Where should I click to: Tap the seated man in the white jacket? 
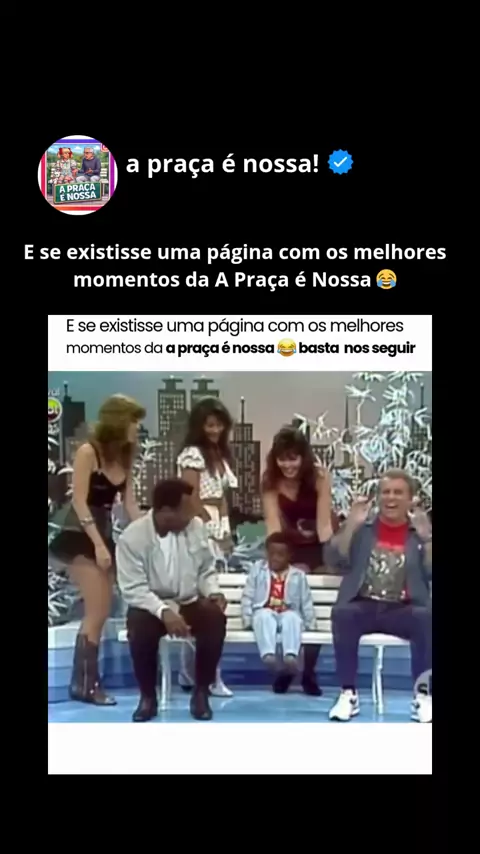(170, 594)
